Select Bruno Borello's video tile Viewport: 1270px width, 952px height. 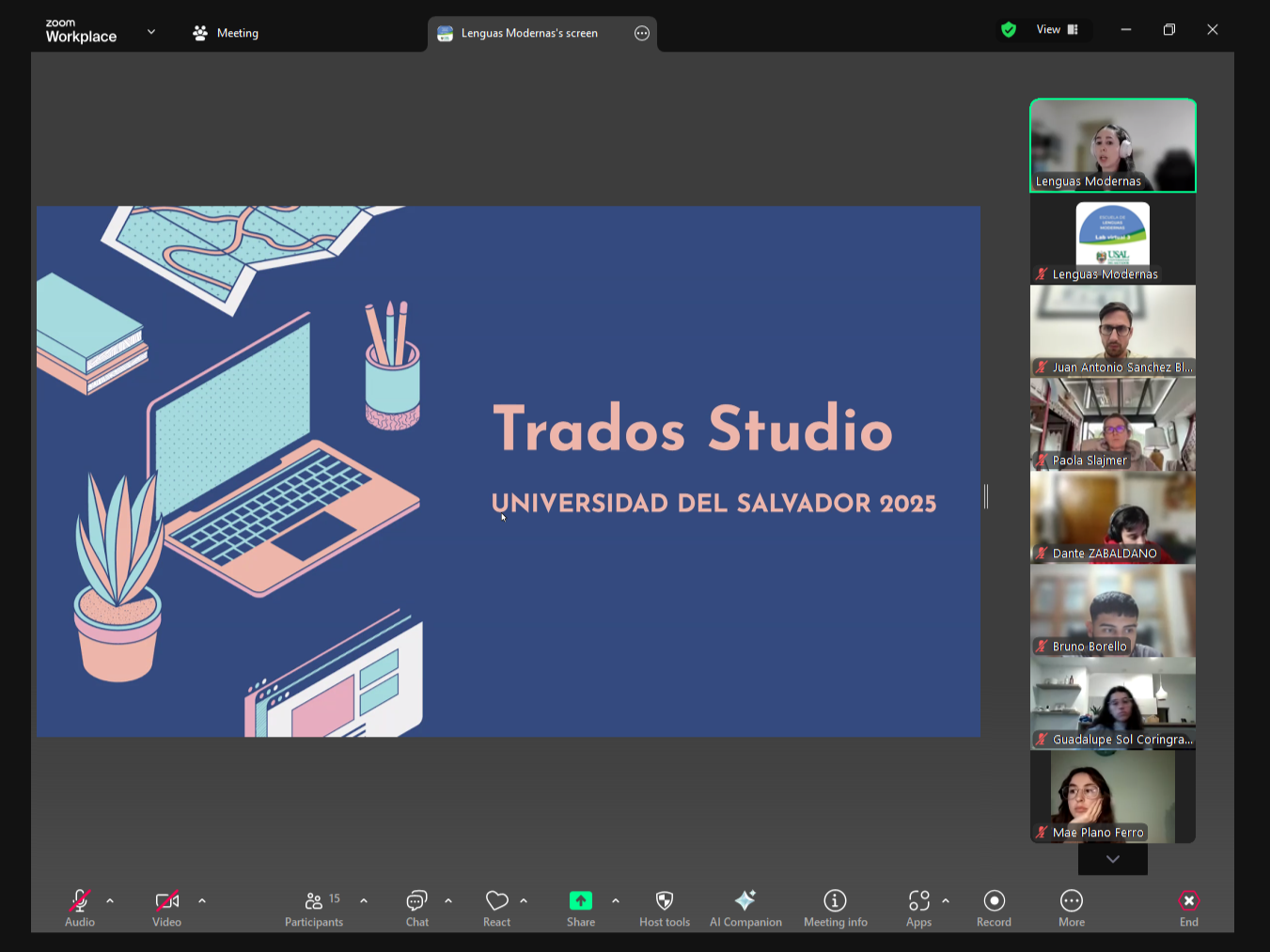coord(1113,610)
